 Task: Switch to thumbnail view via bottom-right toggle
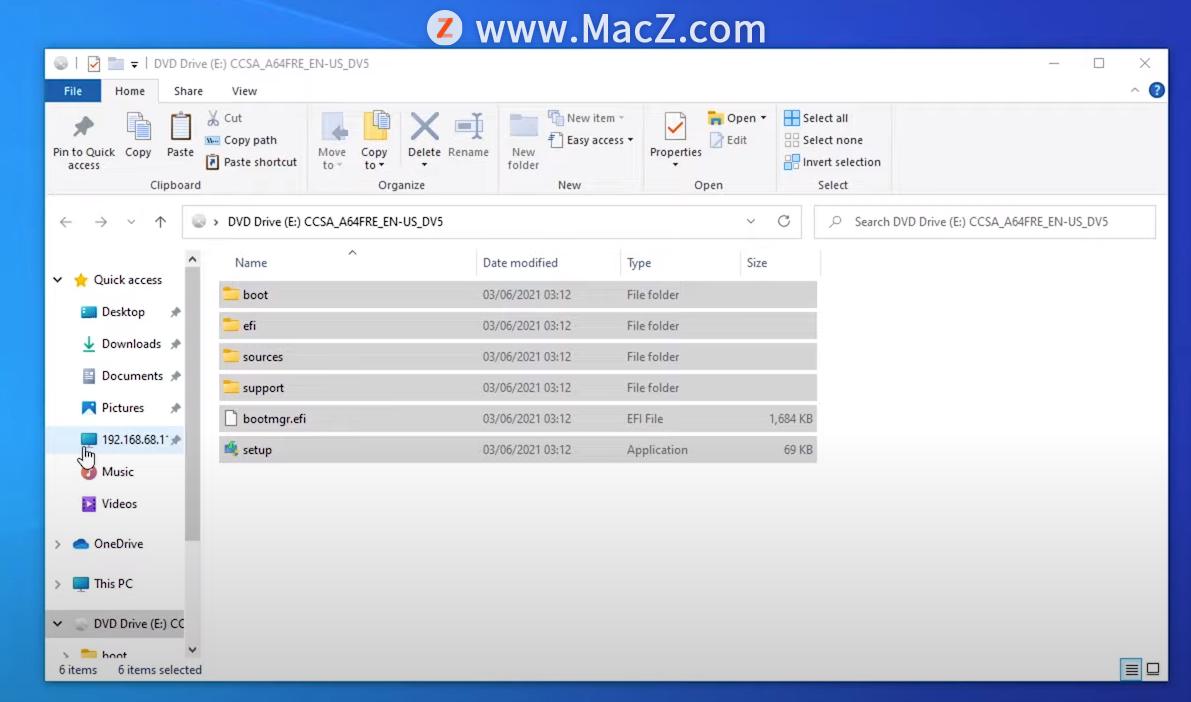[x=1152, y=668]
